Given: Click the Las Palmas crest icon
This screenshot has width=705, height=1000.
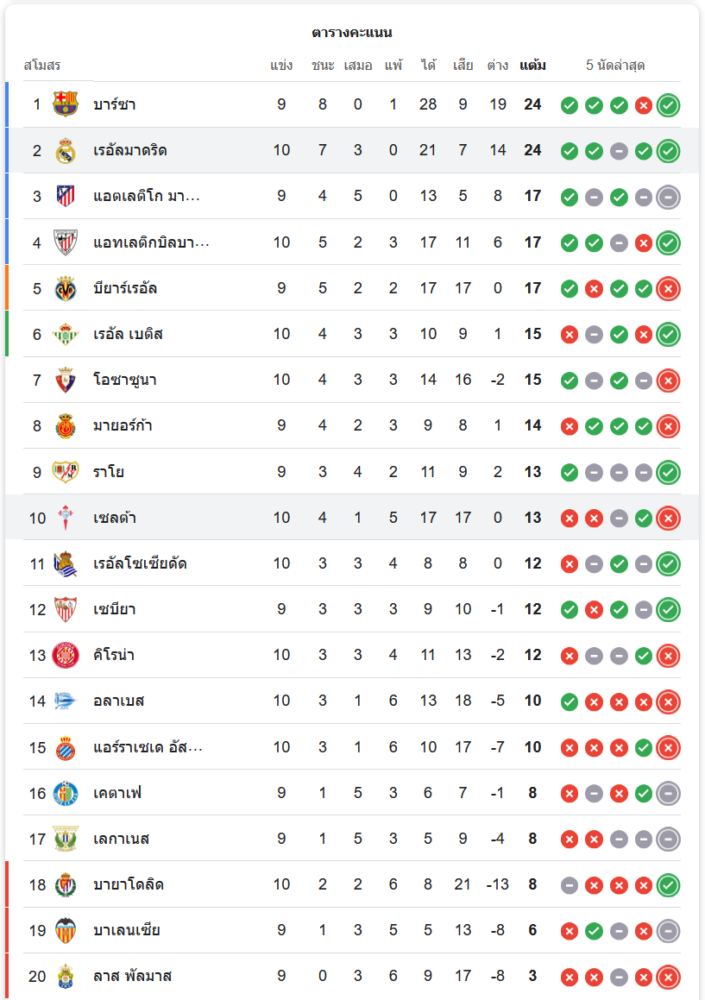Looking at the screenshot, I should click(x=66, y=976).
